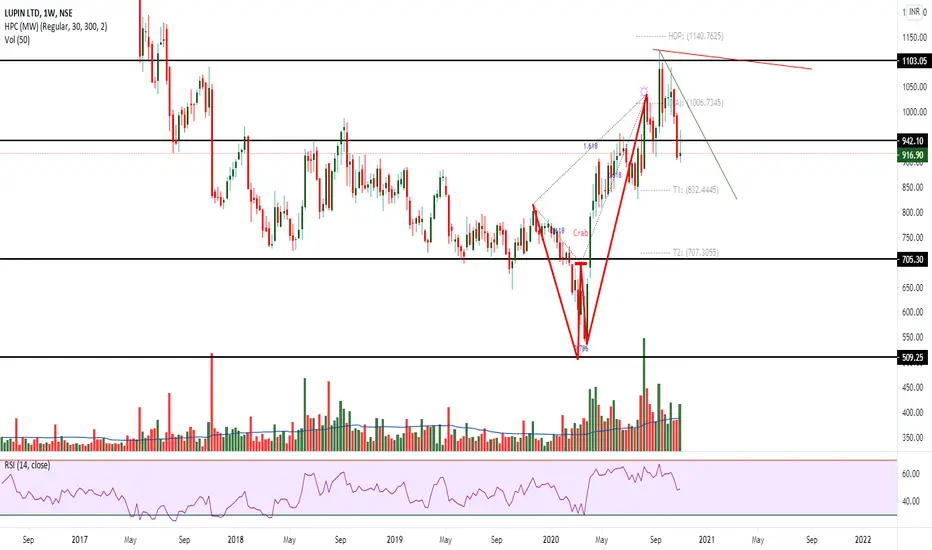Click the 705.30 horizontal line price label
Image resolution: width=932 pixels, height=550 pixels.
913,259
